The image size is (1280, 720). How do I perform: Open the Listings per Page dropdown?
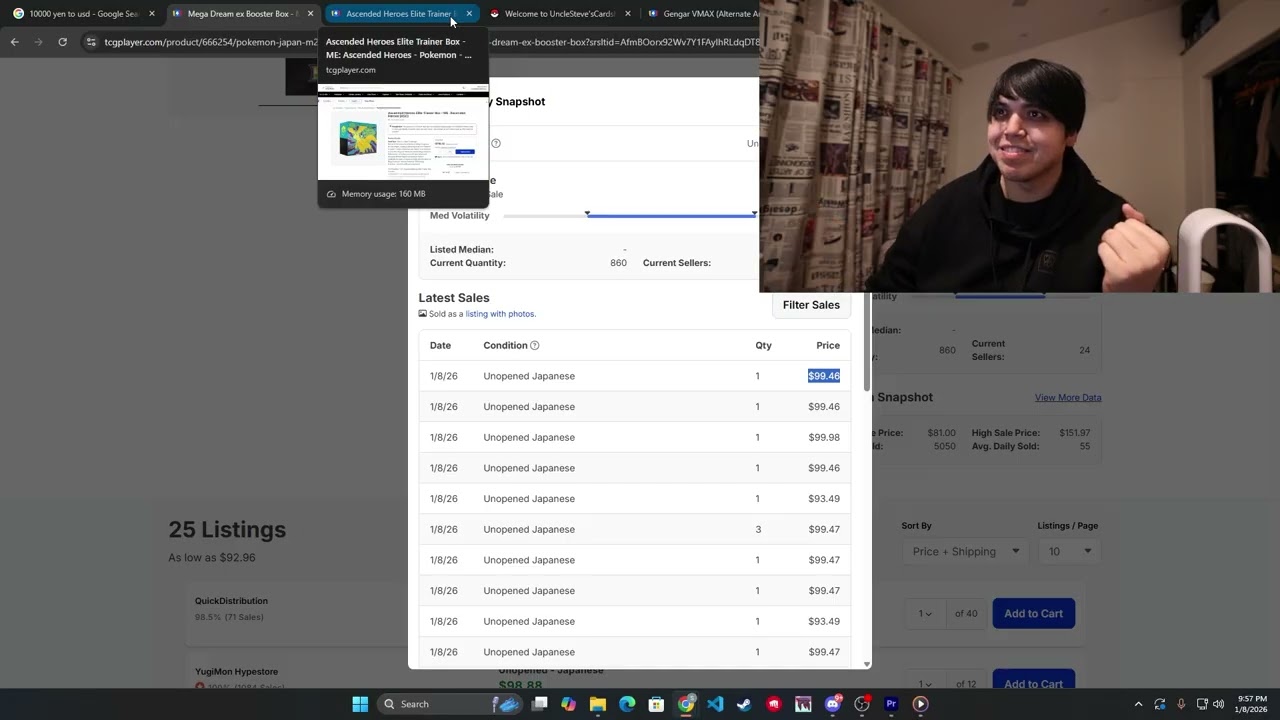pos(1069,551)
